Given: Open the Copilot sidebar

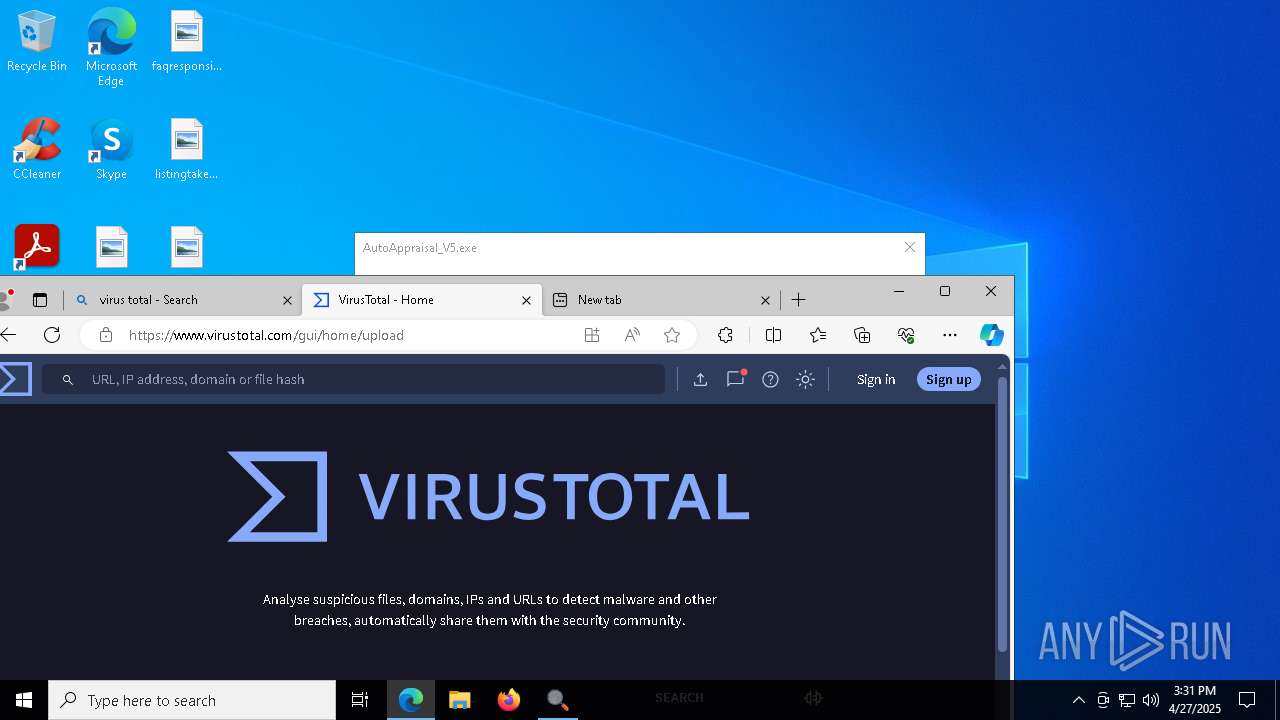Looking at the screenshot, I should [x=991, y=335].
